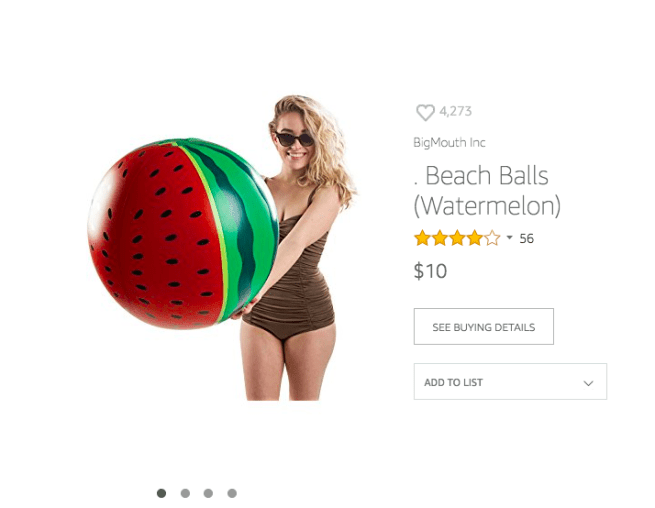
Task: Click the 4,273 likes count
Action: click(x=455, y=111)
